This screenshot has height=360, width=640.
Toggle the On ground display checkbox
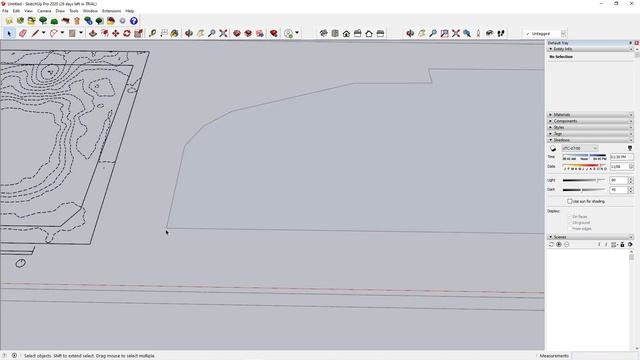[x=570, y=223]
